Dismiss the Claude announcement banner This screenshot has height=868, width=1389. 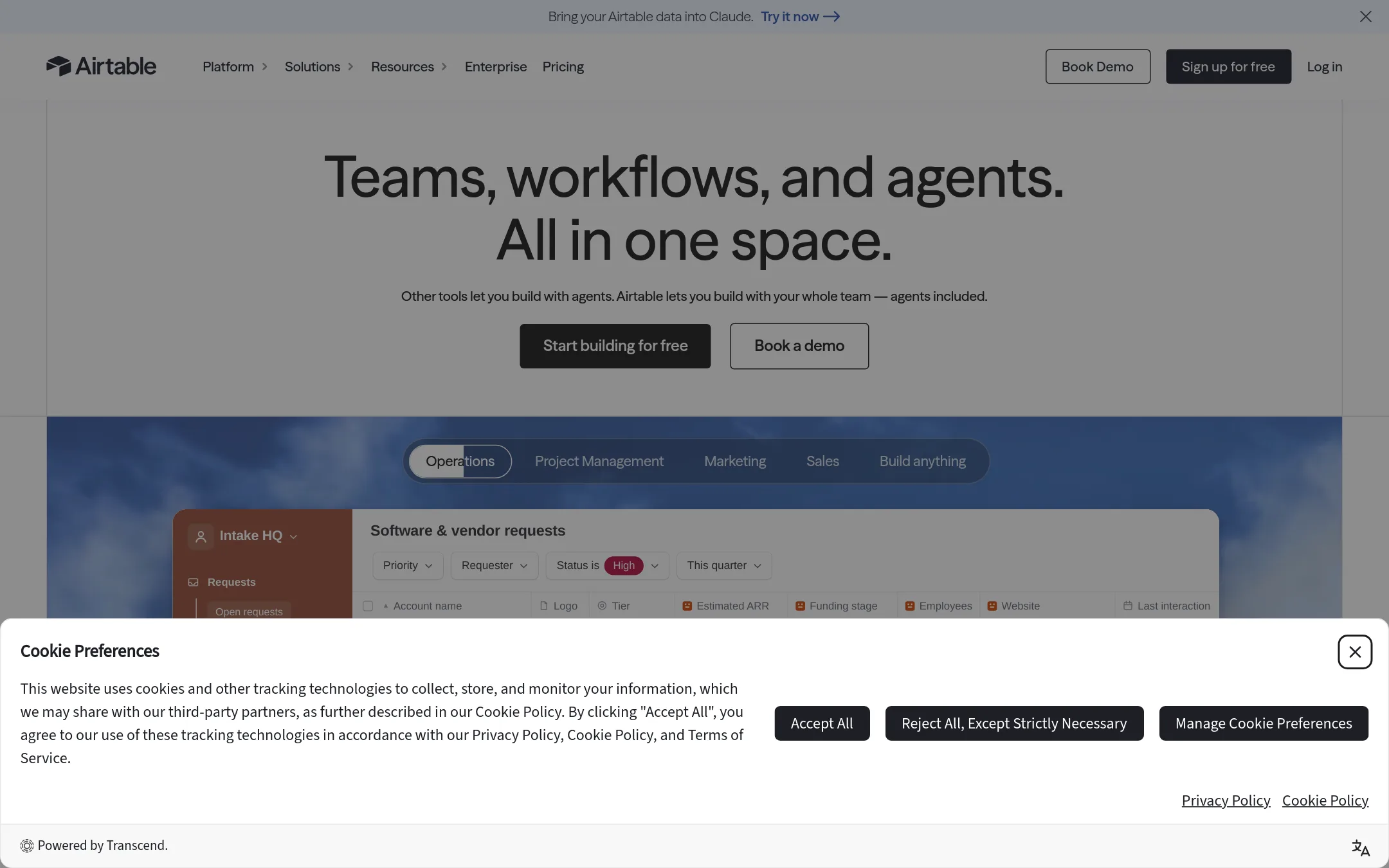pos(1366,17)
